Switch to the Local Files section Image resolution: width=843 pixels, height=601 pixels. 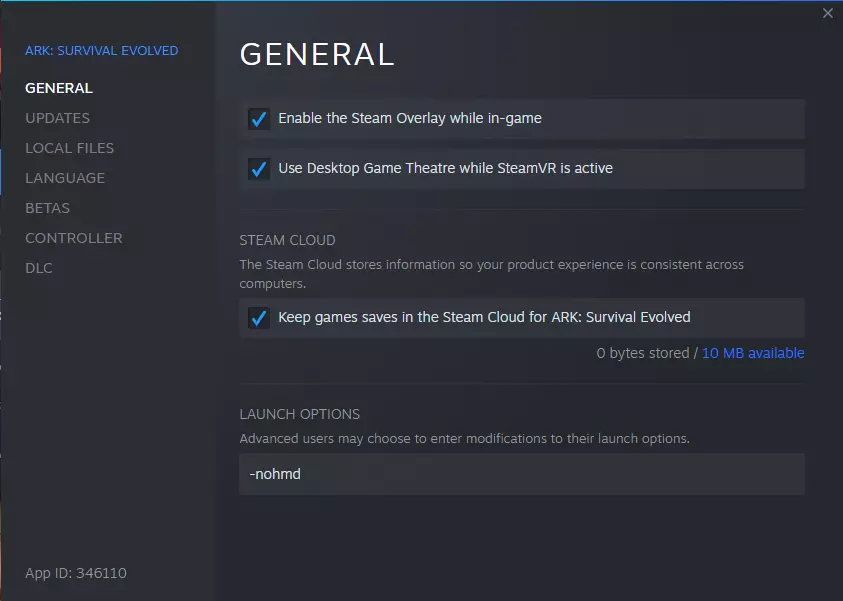[x=69, y=148]
